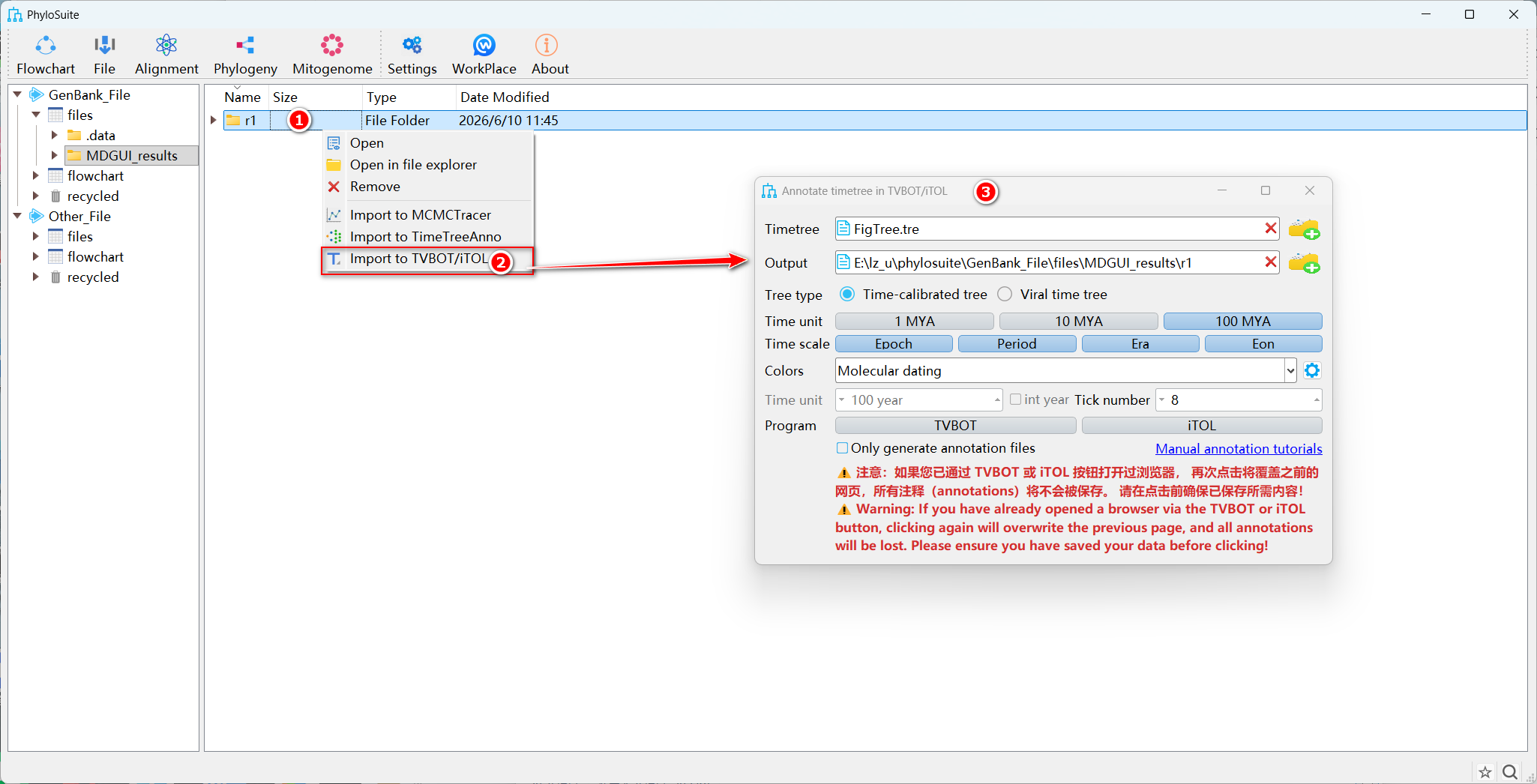Toggle the 100 MYA time unit
This screenshot has height=784, width=1537.
1243,322
